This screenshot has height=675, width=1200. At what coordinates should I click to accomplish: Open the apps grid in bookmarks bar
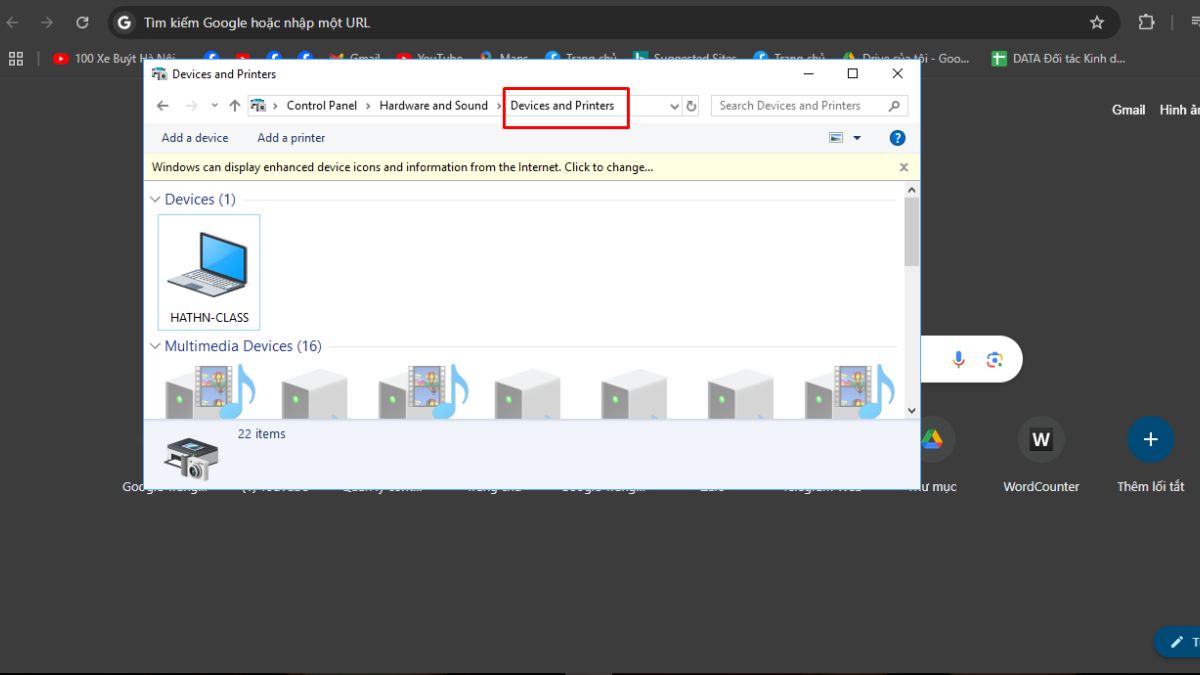pos(15,59)
